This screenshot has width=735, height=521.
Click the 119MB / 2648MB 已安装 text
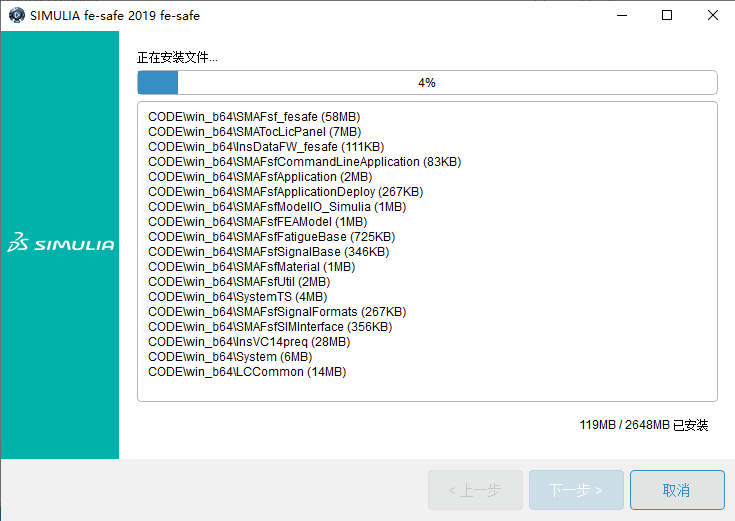click(644, 425)
